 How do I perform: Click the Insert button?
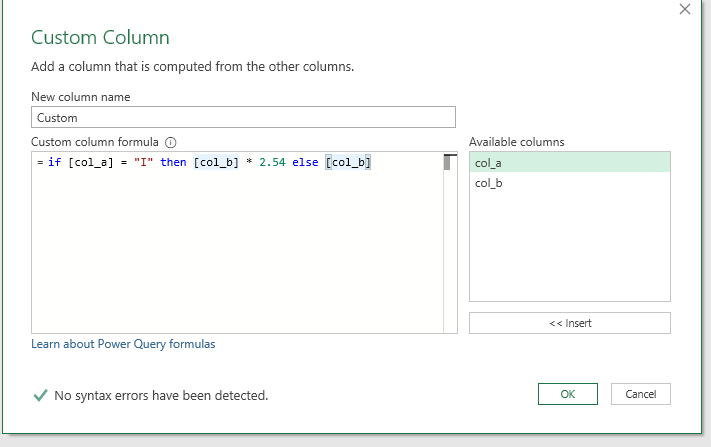tap(570, 323)
